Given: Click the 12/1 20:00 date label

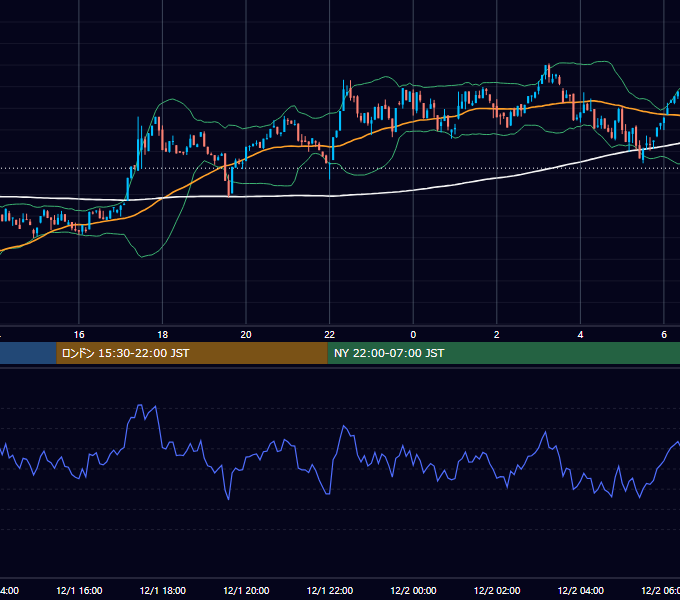Looking at the screenshot, I should click(246, 590).
